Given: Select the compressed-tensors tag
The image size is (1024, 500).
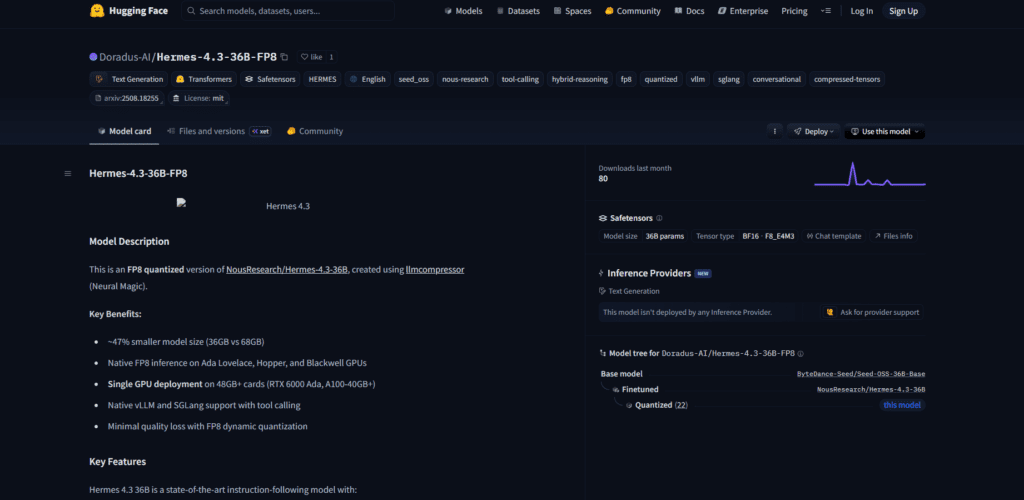Looking at the screenshot, I should click(847, 79).
